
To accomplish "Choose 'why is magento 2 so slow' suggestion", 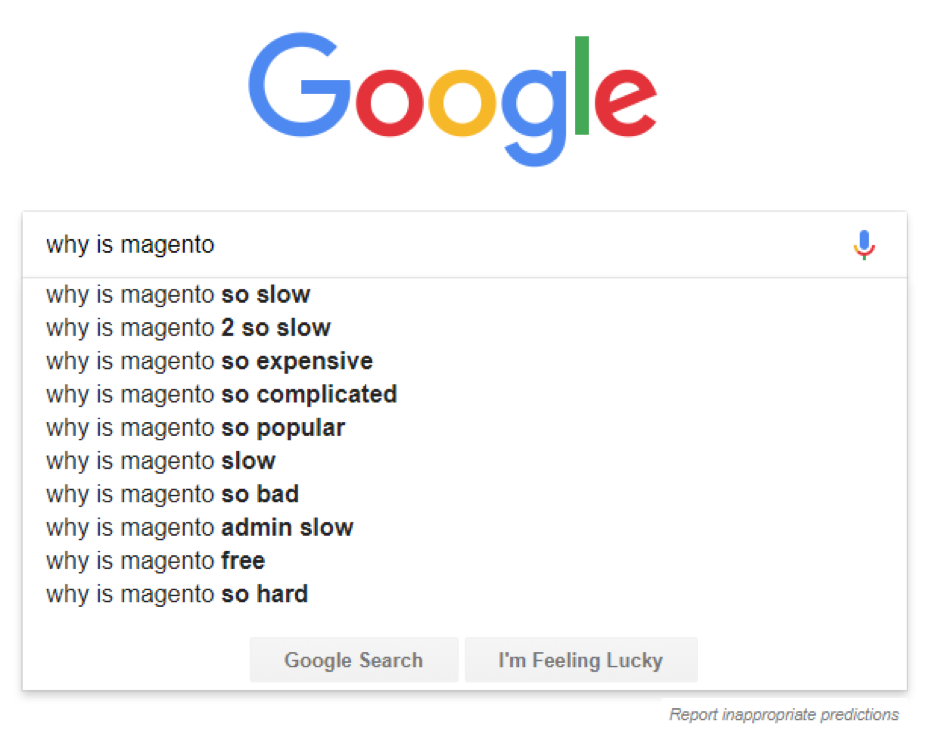I will [x=188, y=328].
